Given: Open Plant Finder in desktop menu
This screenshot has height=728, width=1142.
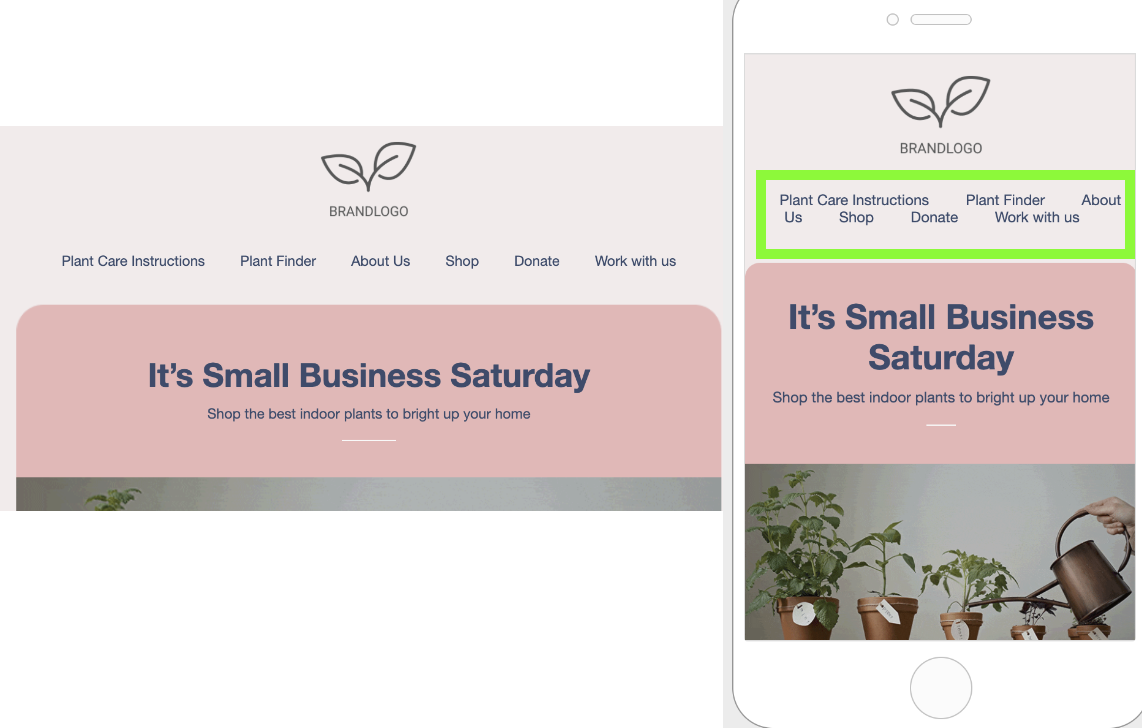Looking at the screenshot, I should (x=278, y=261).
